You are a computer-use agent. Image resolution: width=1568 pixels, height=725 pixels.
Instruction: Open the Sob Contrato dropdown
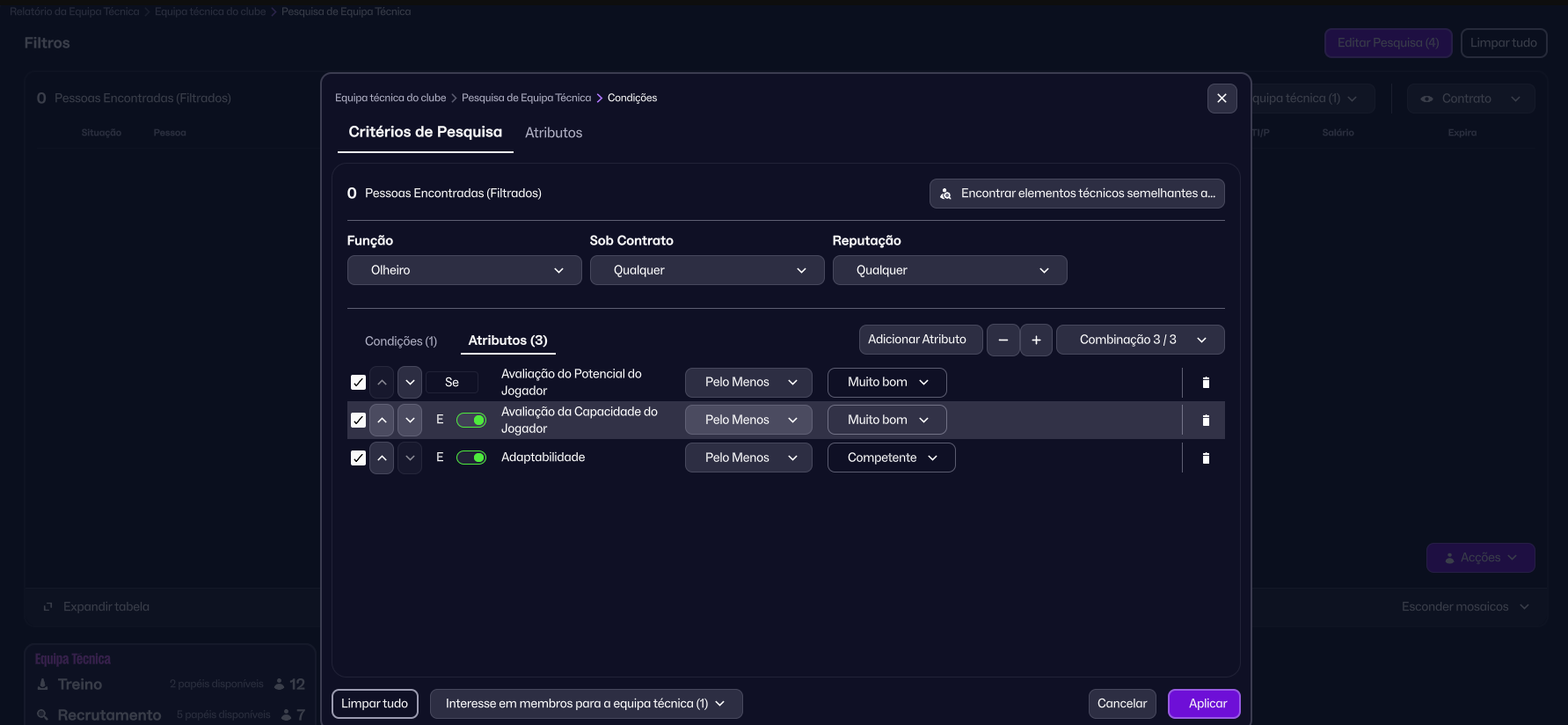click(707, 270)
